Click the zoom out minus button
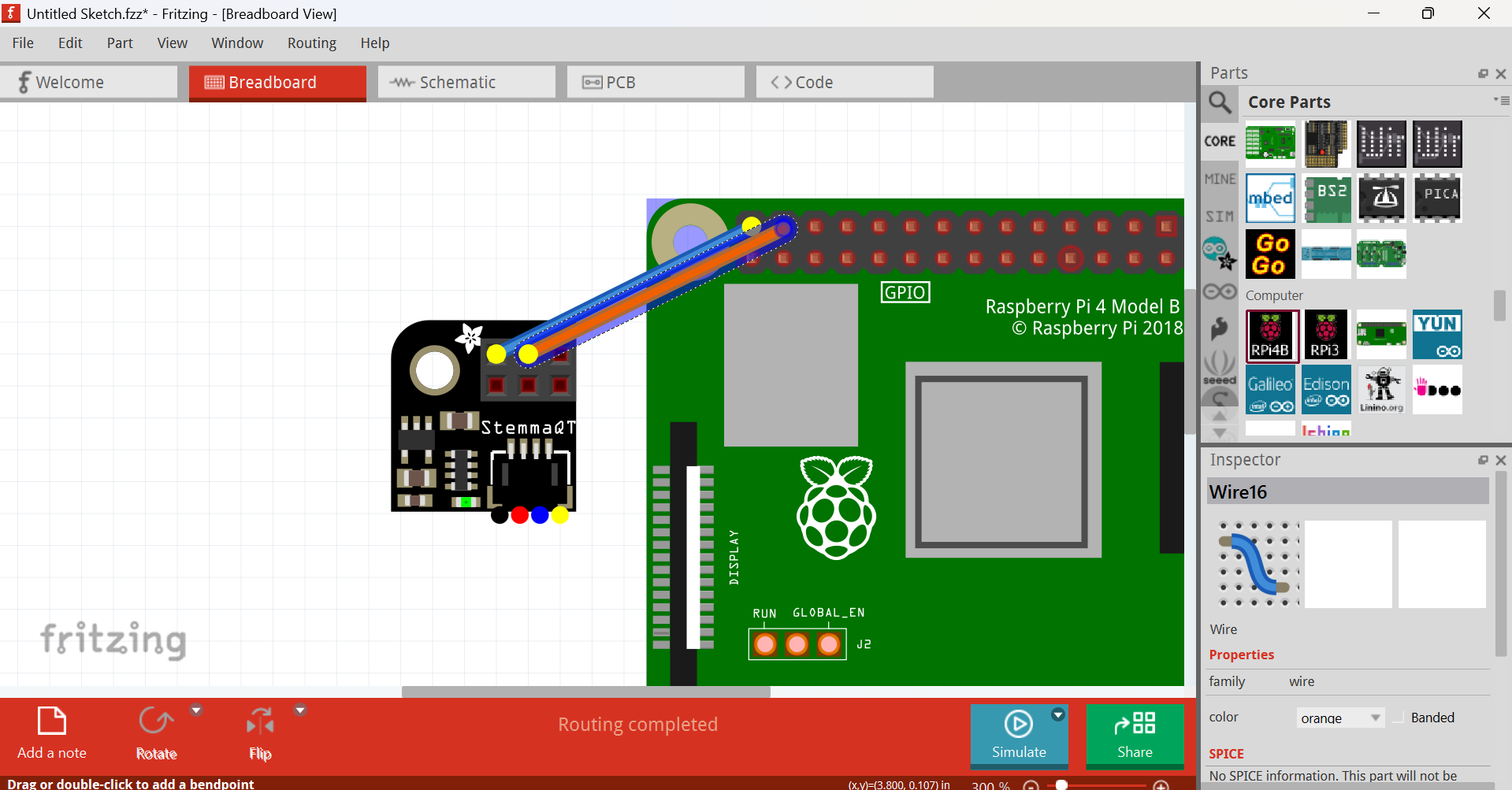This screenshot has height=790, width=1512. (x=1031, y=785)
